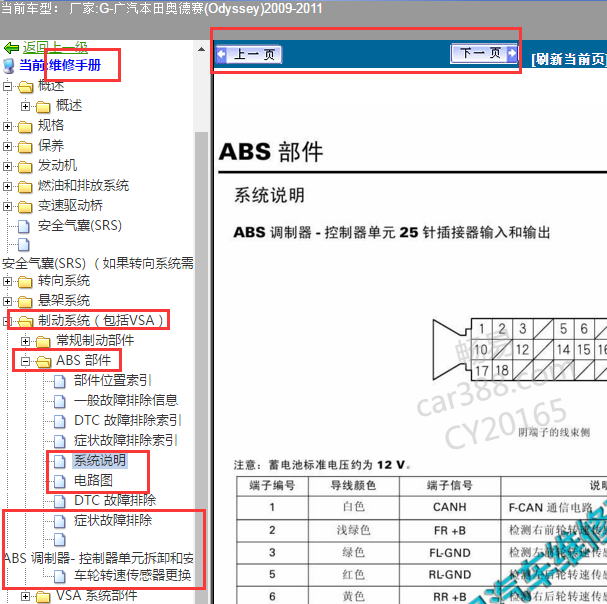Open 一般故障排除信息 page

click(126, 400)
